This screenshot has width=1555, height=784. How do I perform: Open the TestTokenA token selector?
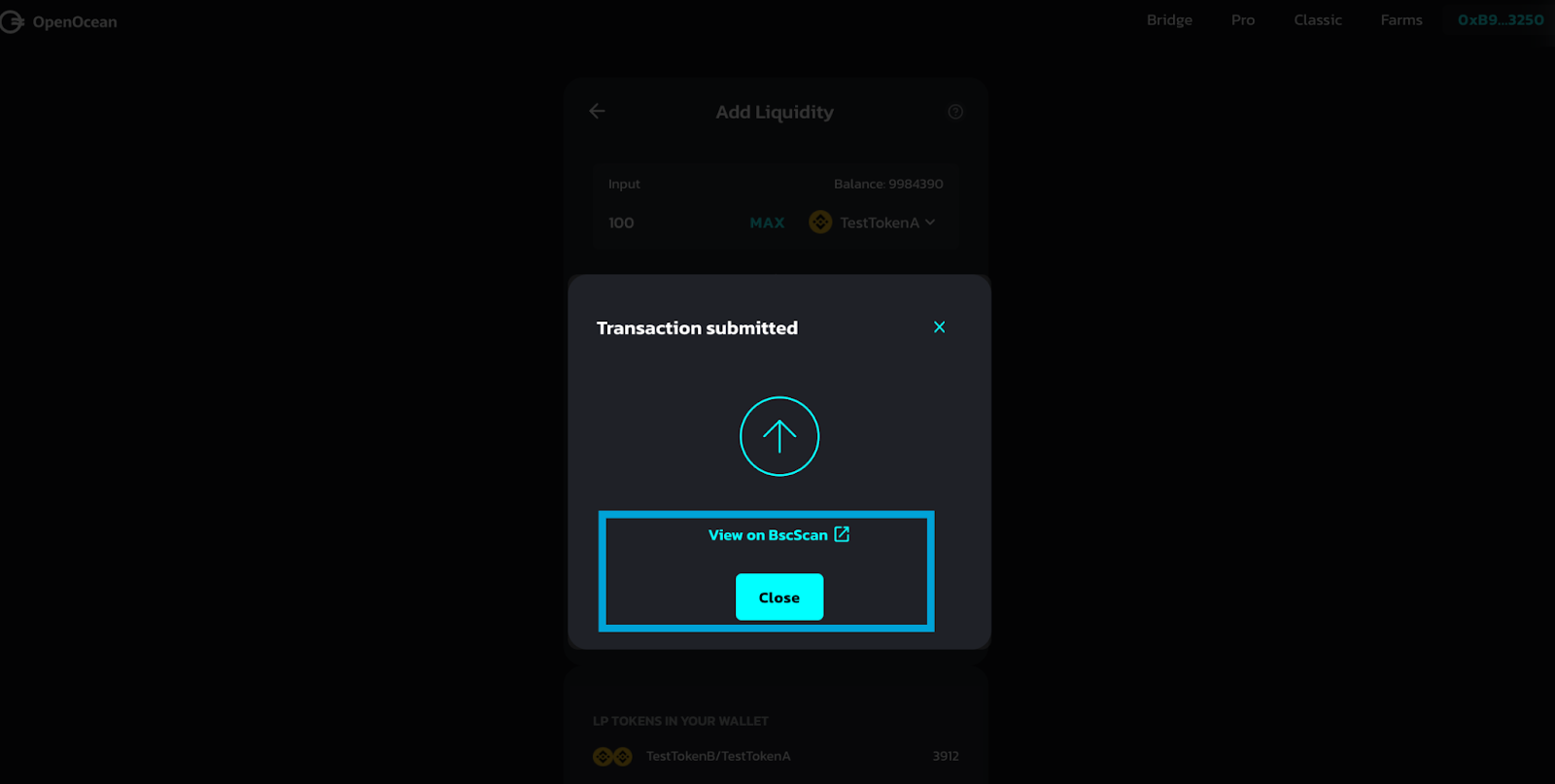[873, 222]
